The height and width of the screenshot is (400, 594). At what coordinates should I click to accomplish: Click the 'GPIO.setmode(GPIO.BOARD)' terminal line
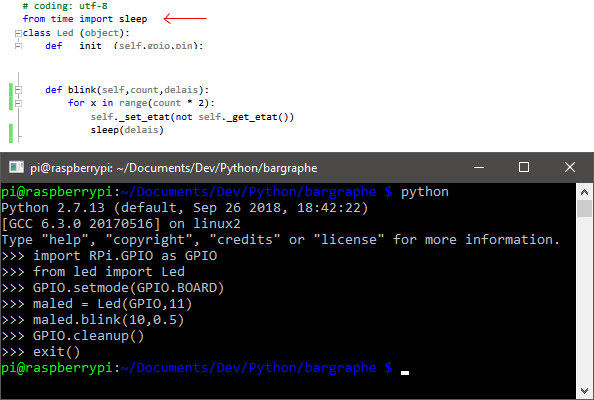coord(128,288)
